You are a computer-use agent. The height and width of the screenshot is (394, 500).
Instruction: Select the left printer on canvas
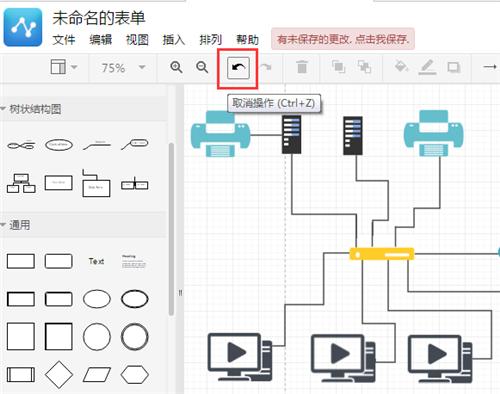coord(220,134)
